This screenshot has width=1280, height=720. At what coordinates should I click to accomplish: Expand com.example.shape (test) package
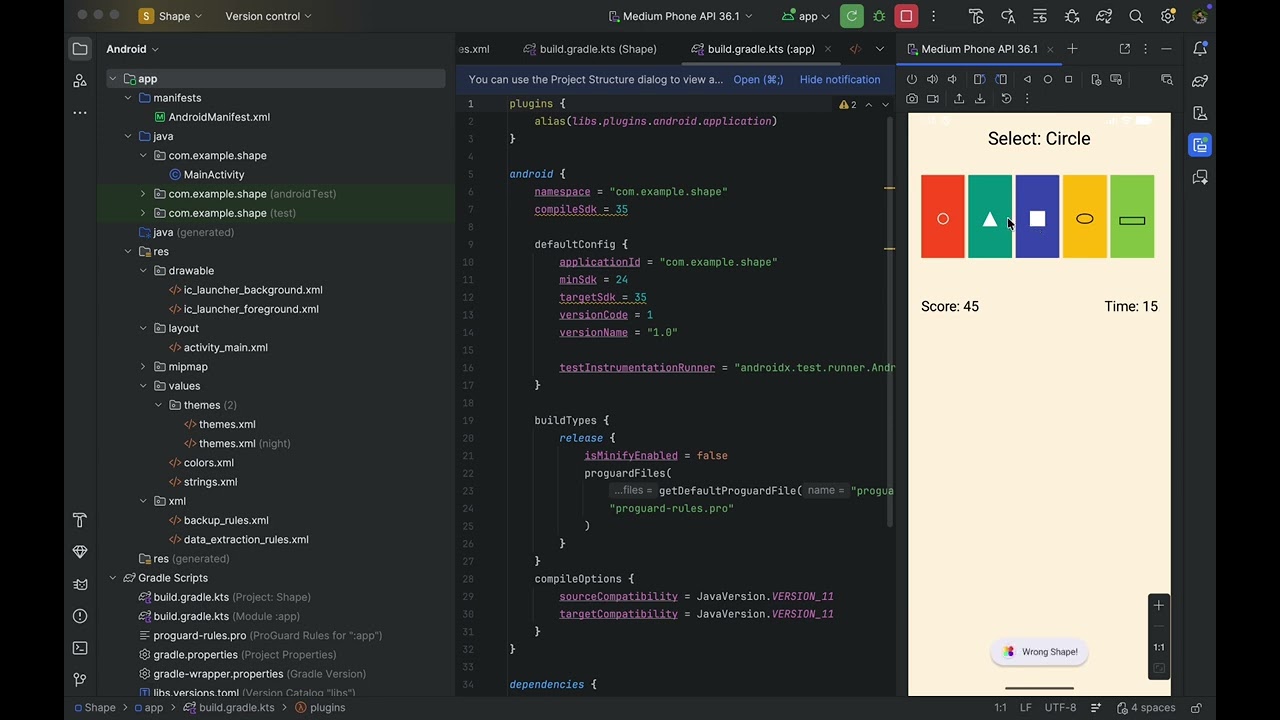click(x=143, y=213)
